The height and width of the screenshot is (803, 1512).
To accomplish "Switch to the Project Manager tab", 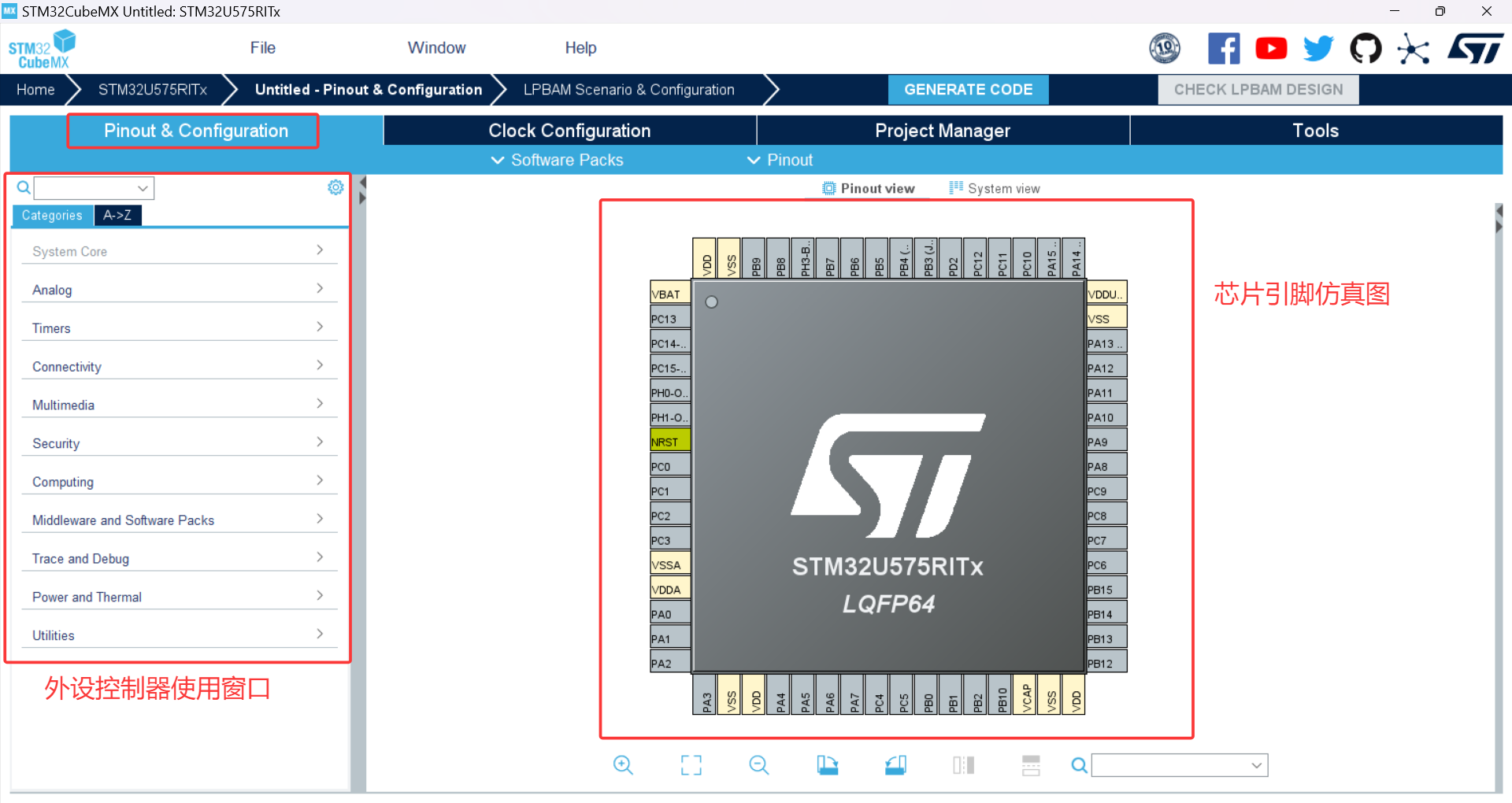I will point(943,131).
